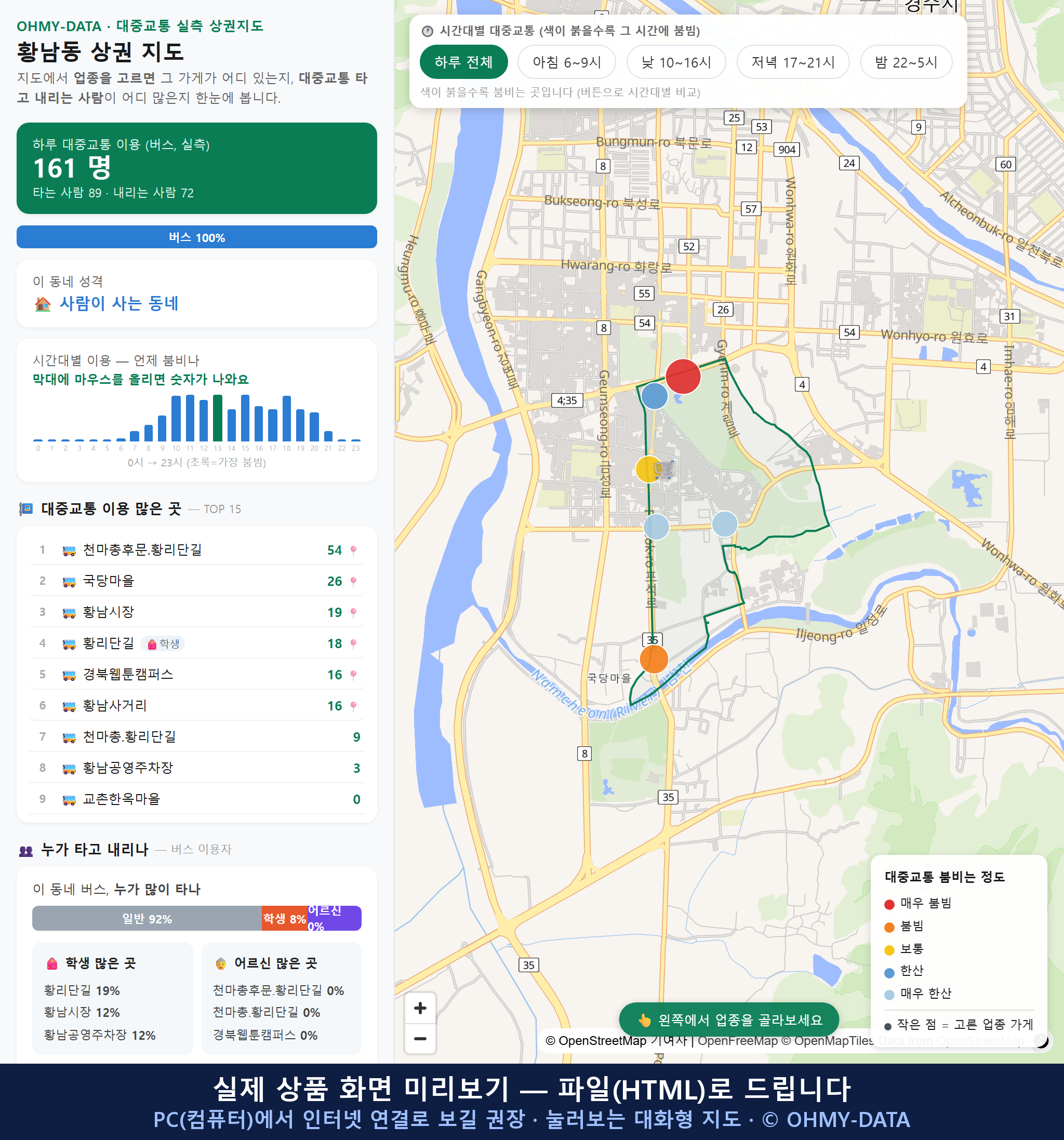
Task: Zoom out the map with minus button
Action: (x=420, y=1039)
